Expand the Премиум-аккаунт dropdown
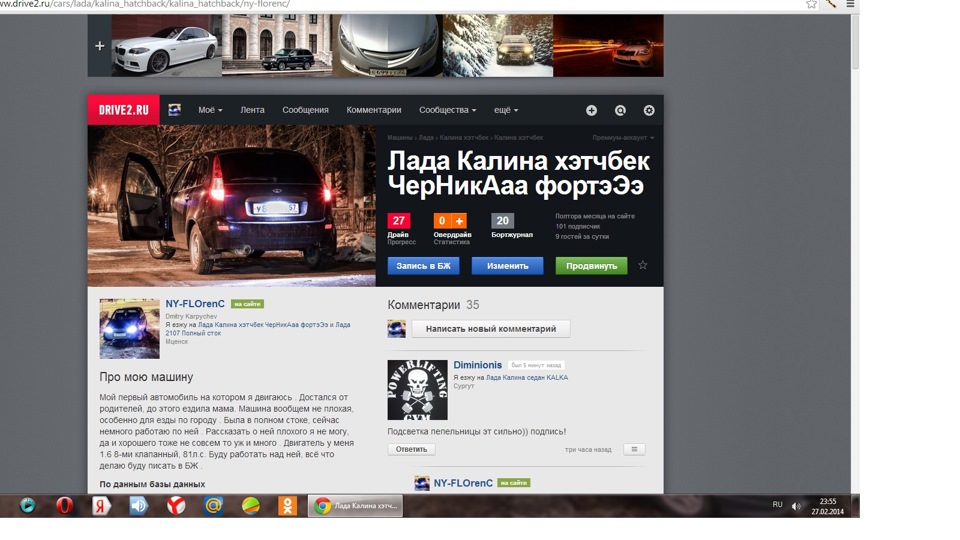 (x=623, y=138)
